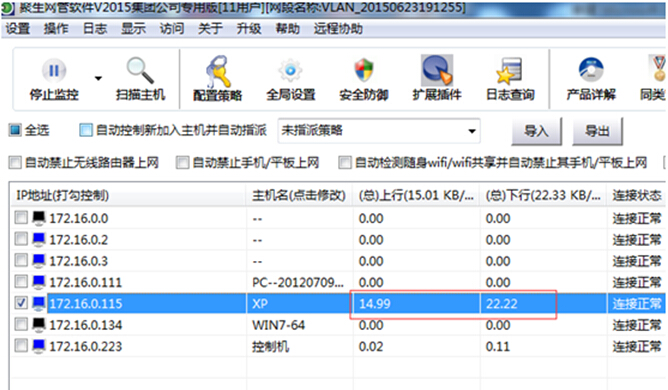Viewport: 668px width, 390px height.
Task: Open the 升级 menu
Action: [x=249, y=29]
